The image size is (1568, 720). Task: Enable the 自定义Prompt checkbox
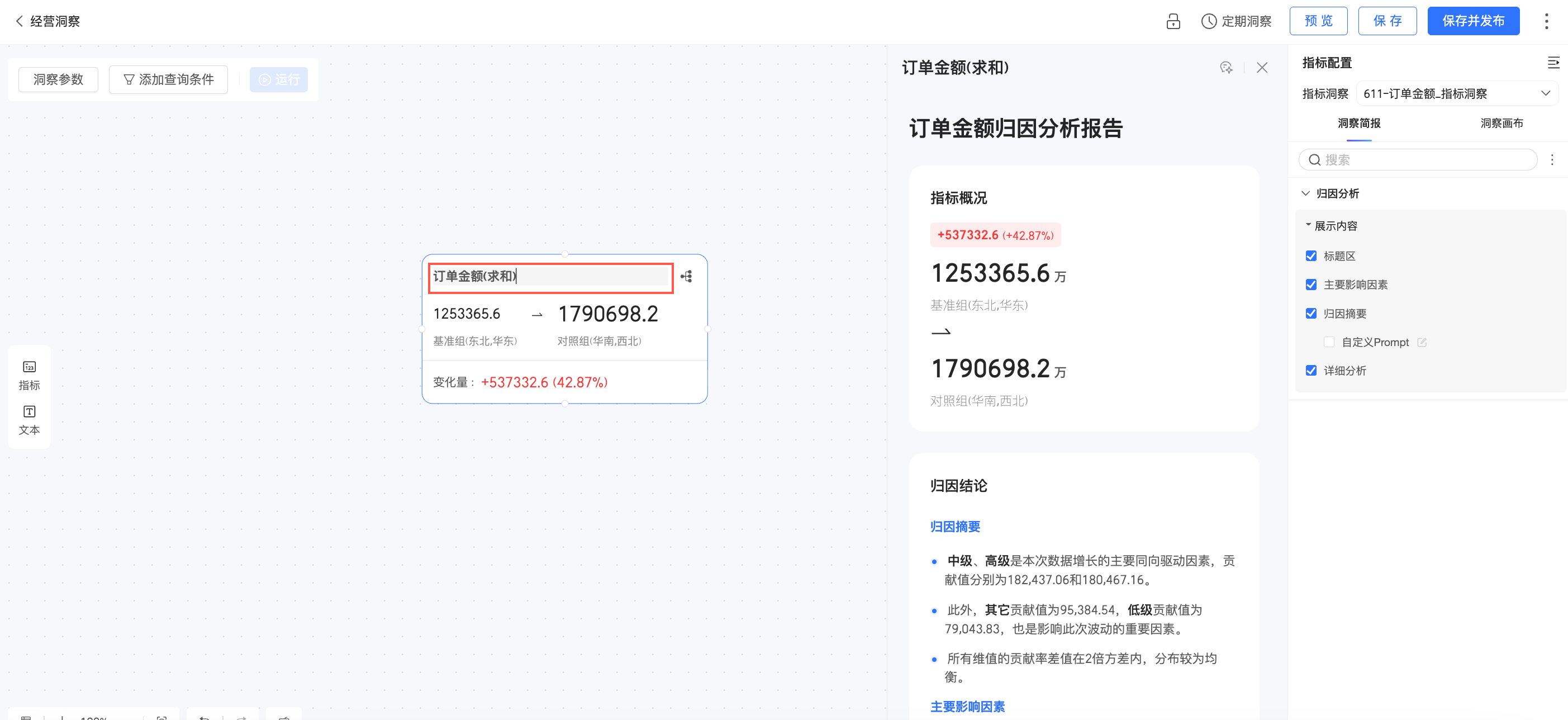coord(1329,342)
